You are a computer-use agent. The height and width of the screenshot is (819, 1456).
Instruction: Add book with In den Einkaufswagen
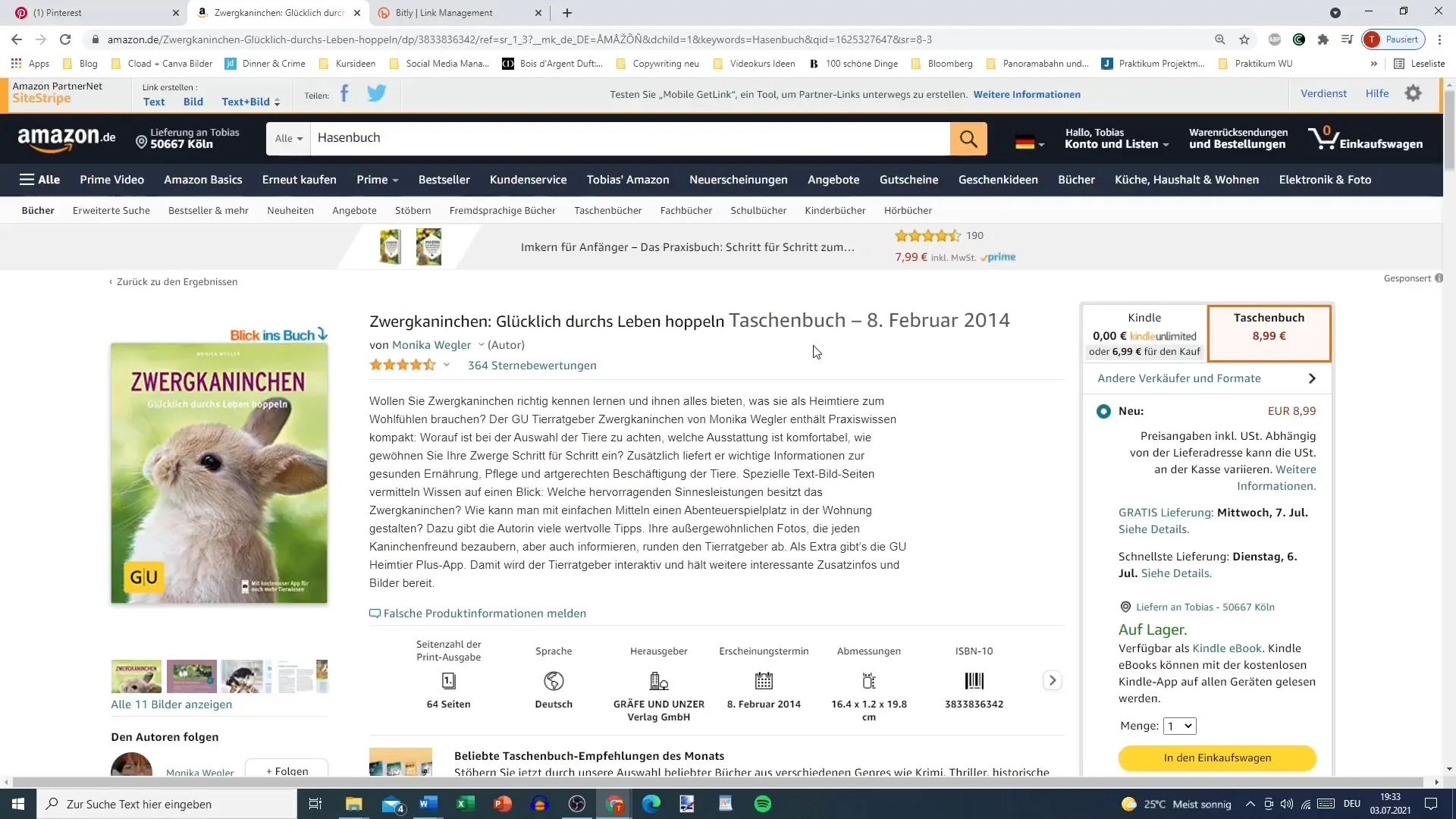tap(1217, 758)
